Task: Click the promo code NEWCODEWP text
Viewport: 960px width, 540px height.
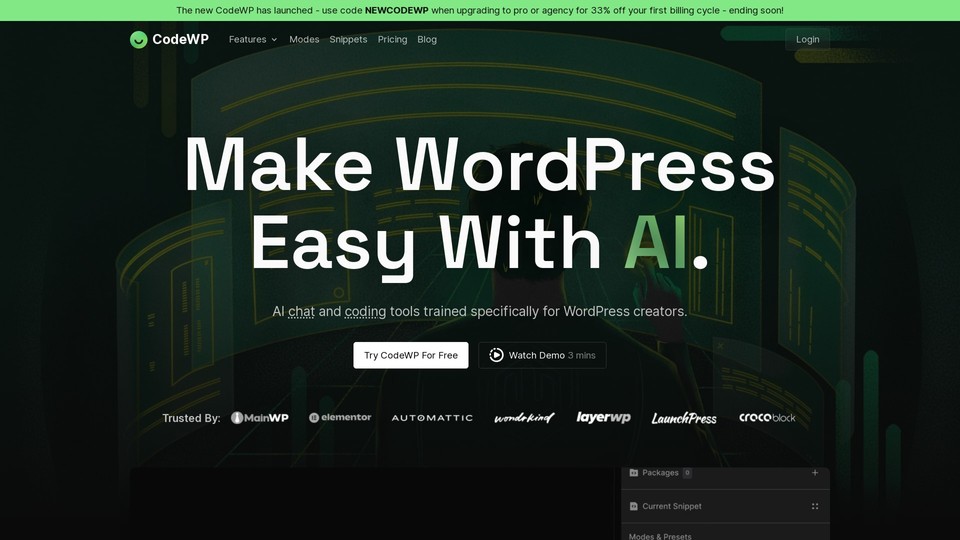Action: click(x=397, y=10)
